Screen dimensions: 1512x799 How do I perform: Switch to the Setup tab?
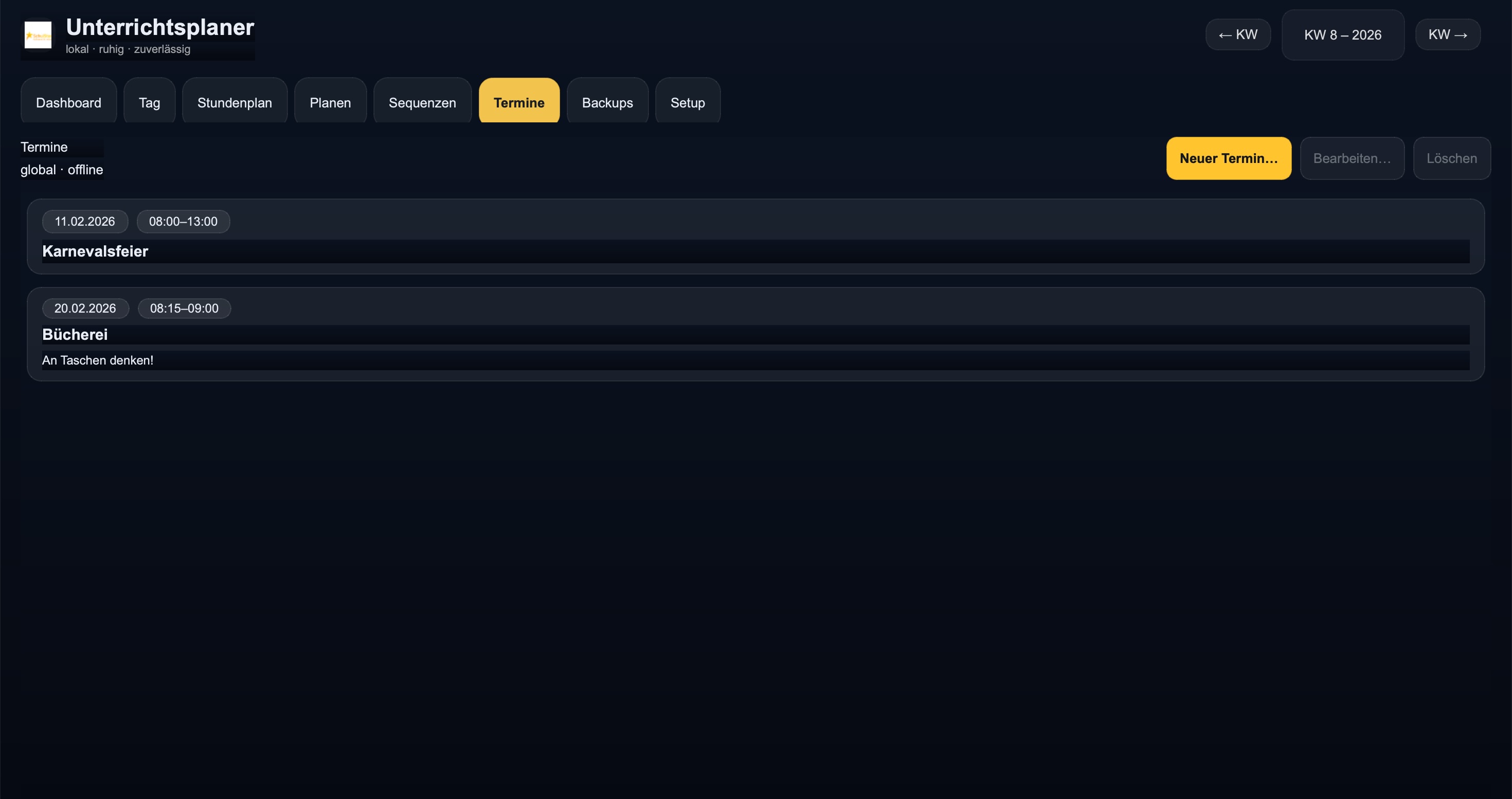click(687, 103)
